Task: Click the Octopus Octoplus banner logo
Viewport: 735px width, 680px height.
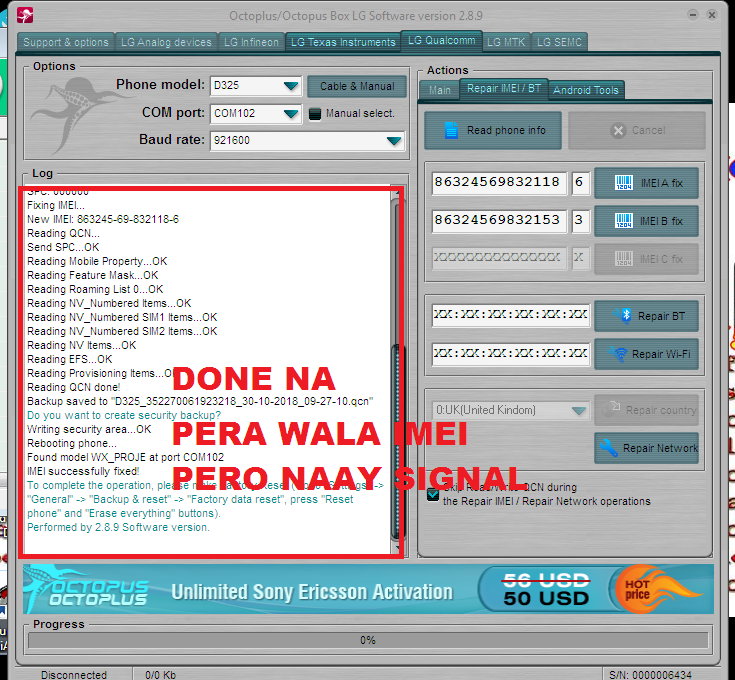Action: point(87,590)
